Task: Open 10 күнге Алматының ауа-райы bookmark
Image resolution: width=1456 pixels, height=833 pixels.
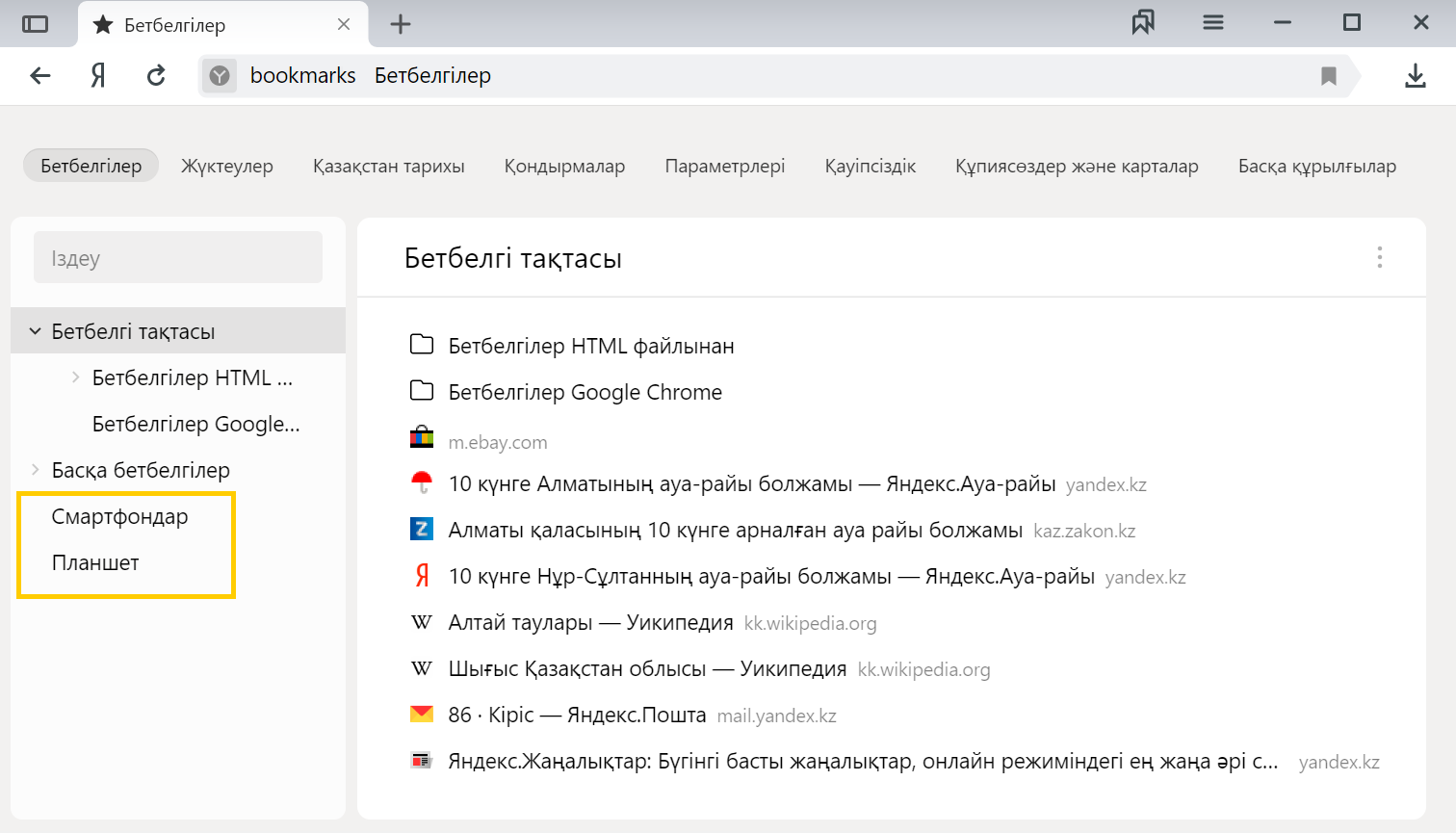Action: coord(752,483)
